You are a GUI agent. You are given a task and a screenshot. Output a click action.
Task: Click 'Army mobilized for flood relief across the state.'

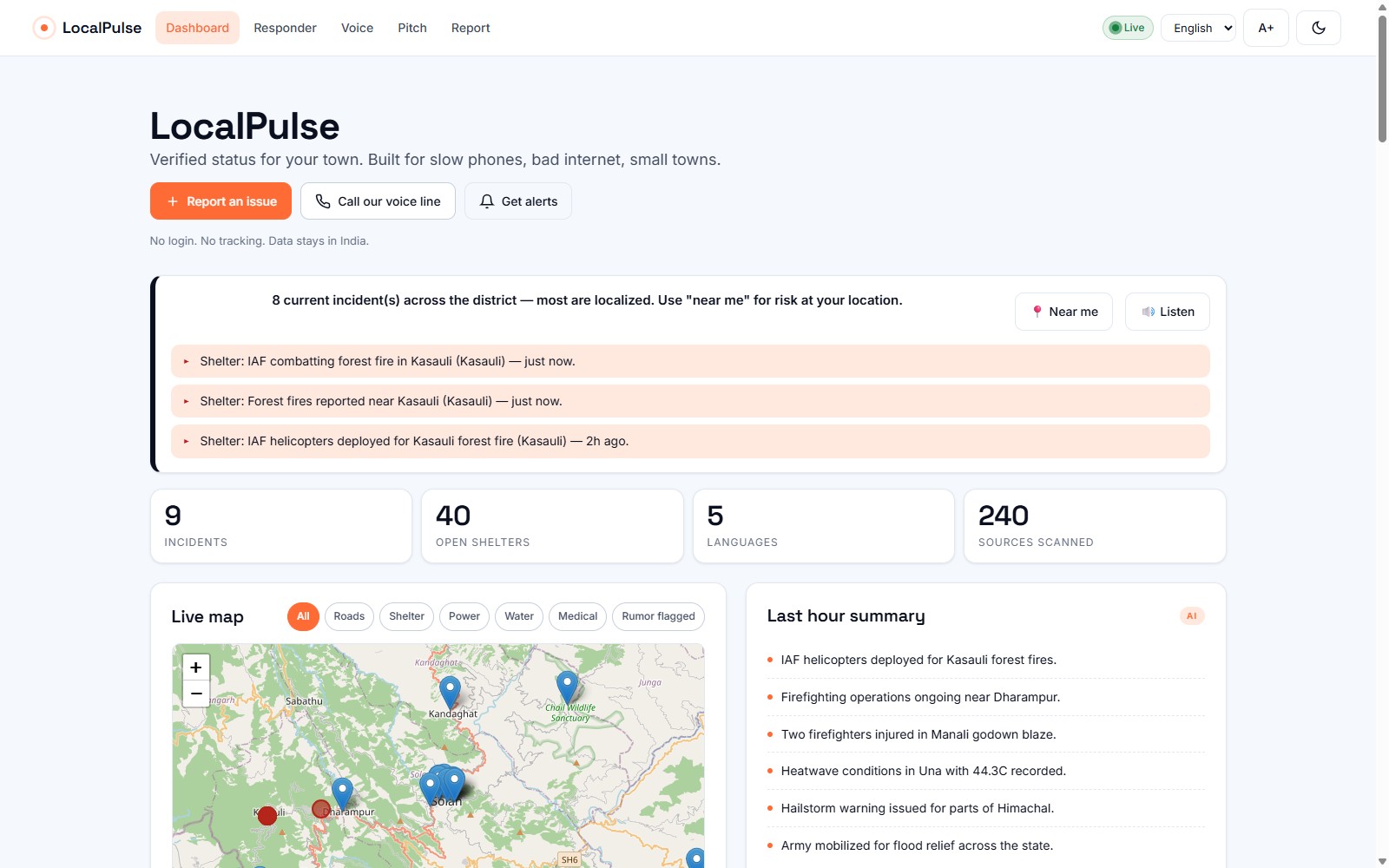[917, 845]
